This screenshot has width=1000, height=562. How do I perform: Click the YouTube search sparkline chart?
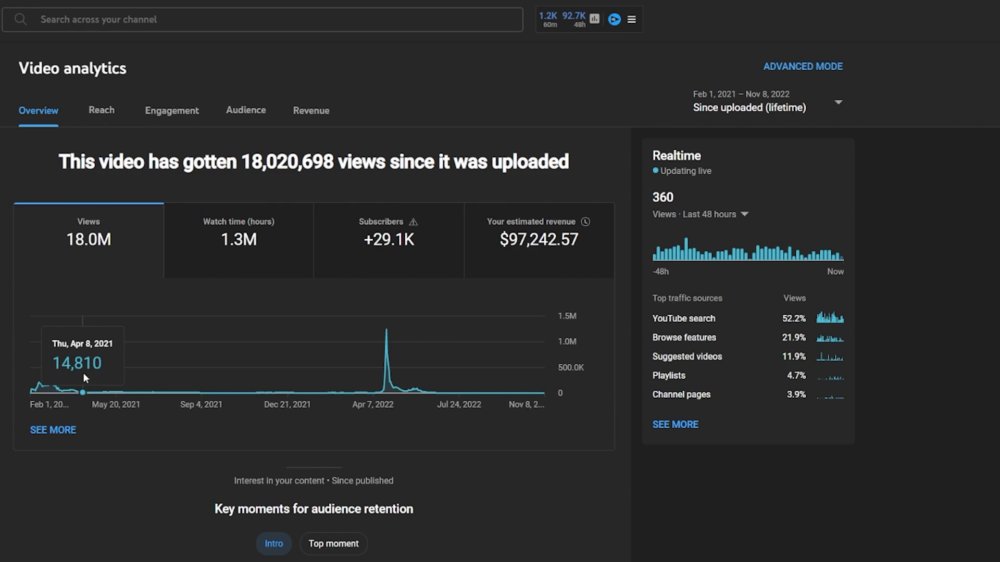(830, 317)
